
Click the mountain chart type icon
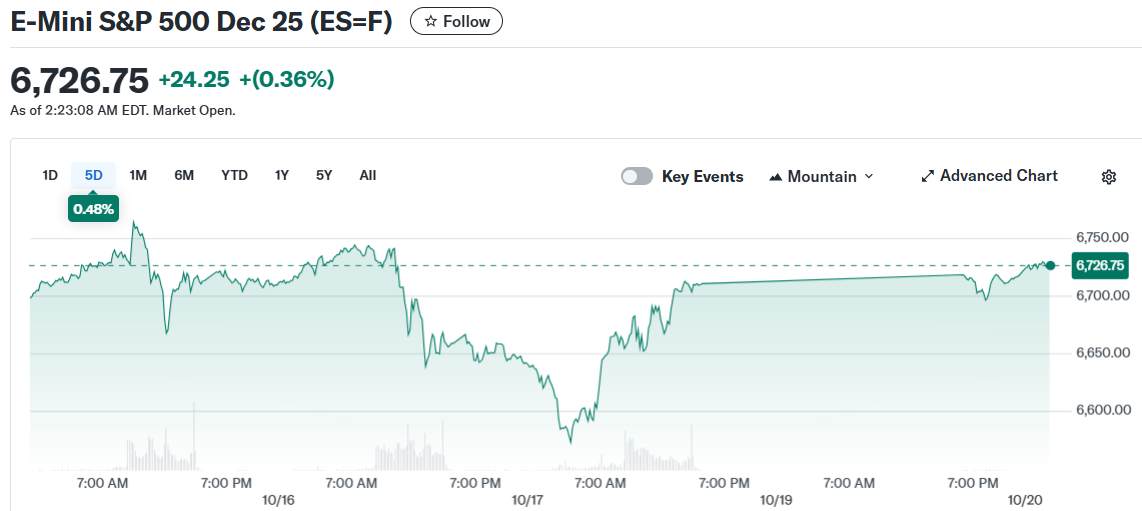[x=775, y=177]
